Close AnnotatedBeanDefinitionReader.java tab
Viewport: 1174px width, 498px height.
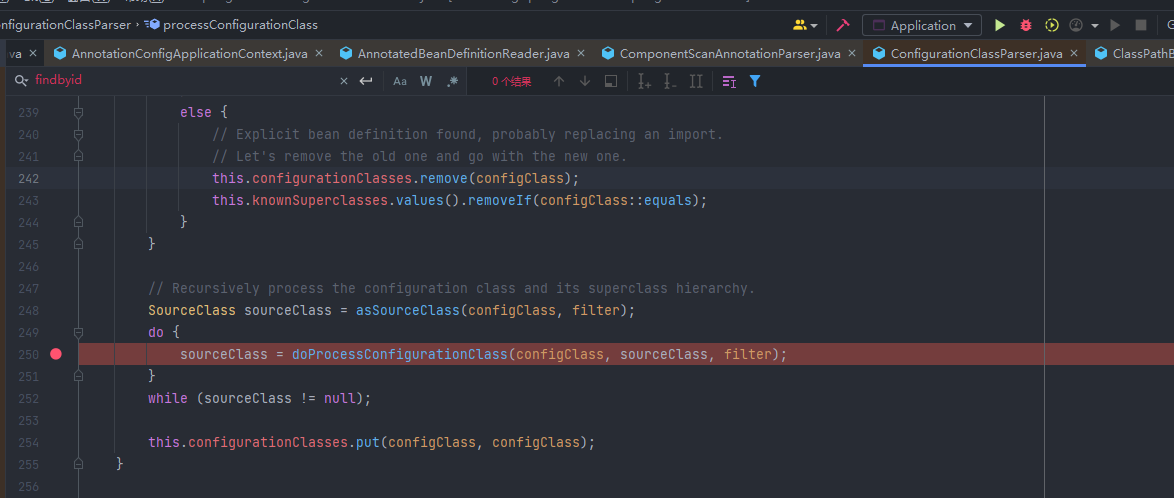[x=581, y=54]
